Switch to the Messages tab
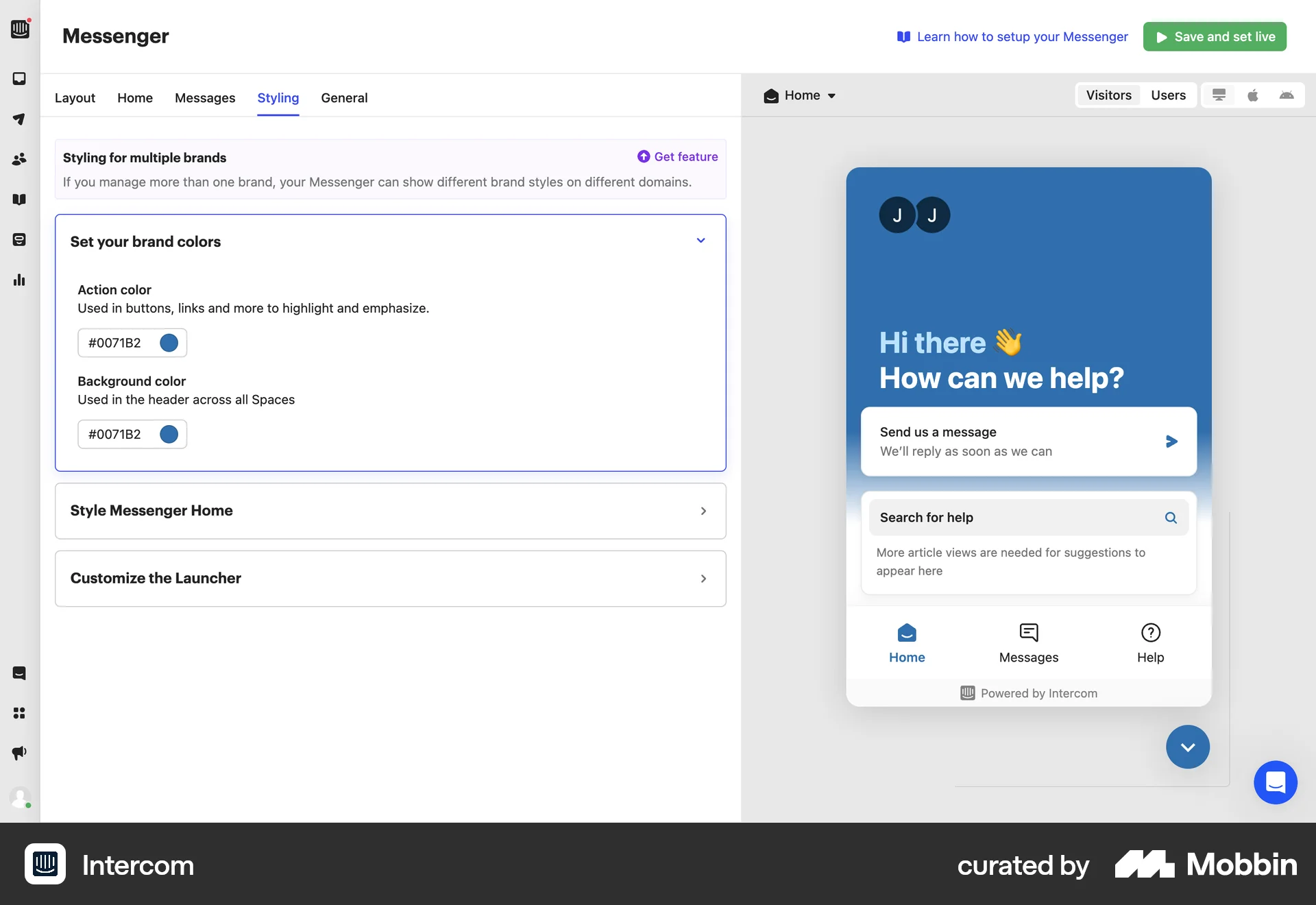The image size is (1316, 905). [204, 98]
